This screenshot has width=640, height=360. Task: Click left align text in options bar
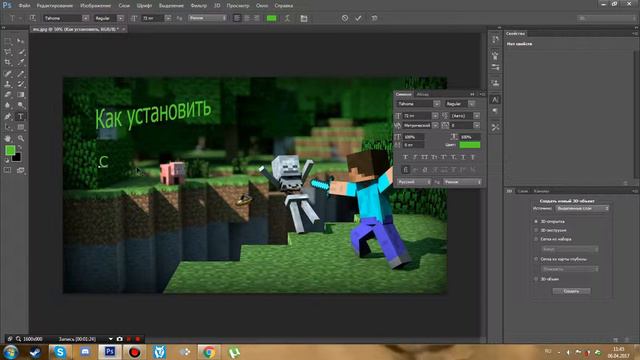coord(237,18)
